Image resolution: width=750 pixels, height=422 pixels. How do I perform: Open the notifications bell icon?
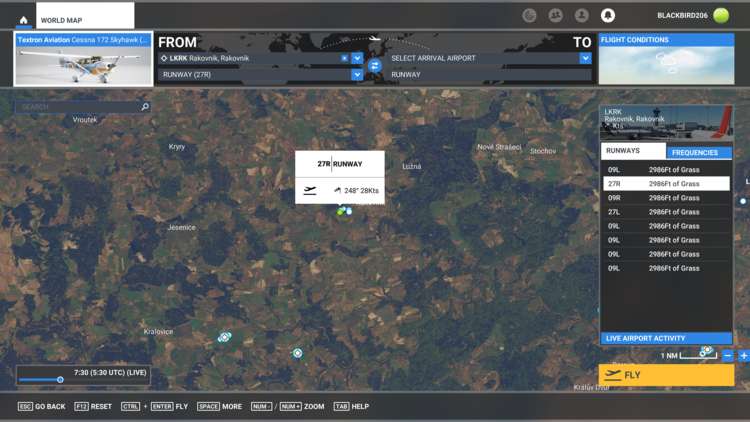(607, 16)
